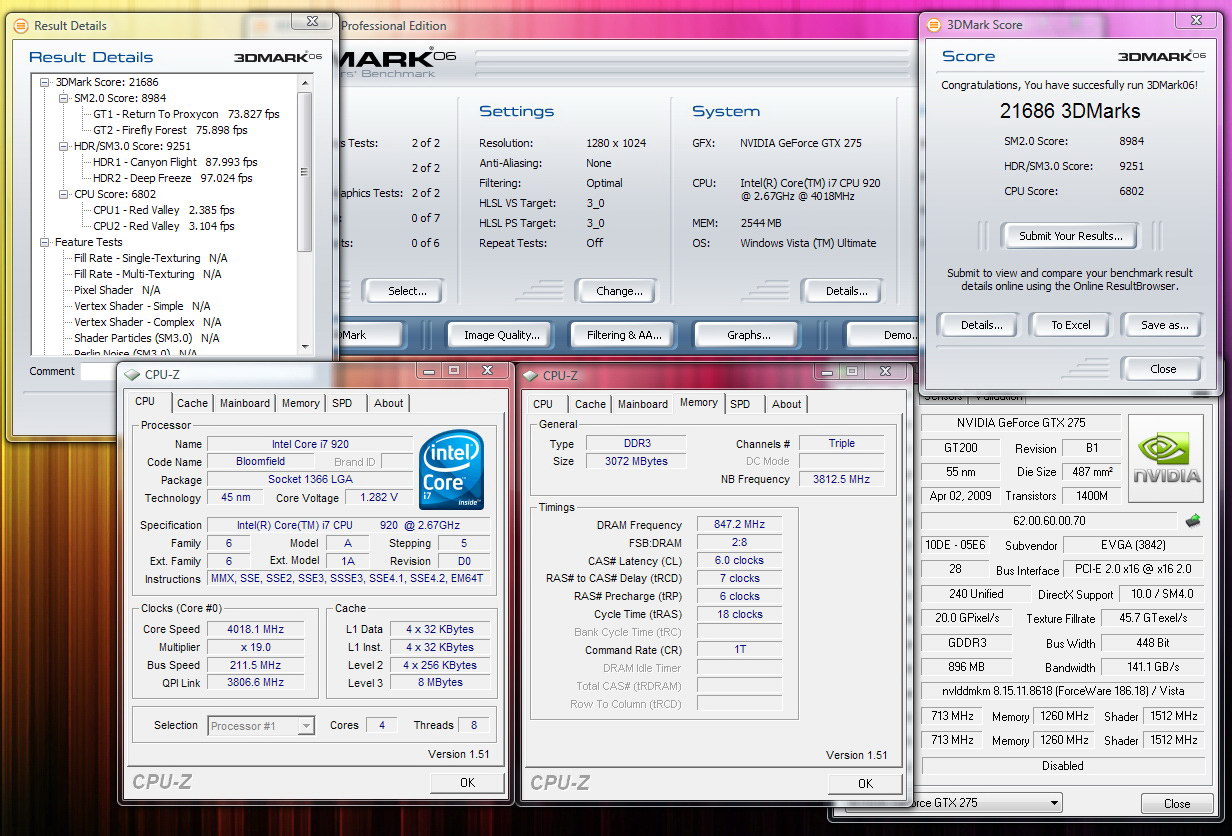Click the right CPU-Z window title icon
The width and height of the screenshot is (1232, 836).
(x=529, y=376)
